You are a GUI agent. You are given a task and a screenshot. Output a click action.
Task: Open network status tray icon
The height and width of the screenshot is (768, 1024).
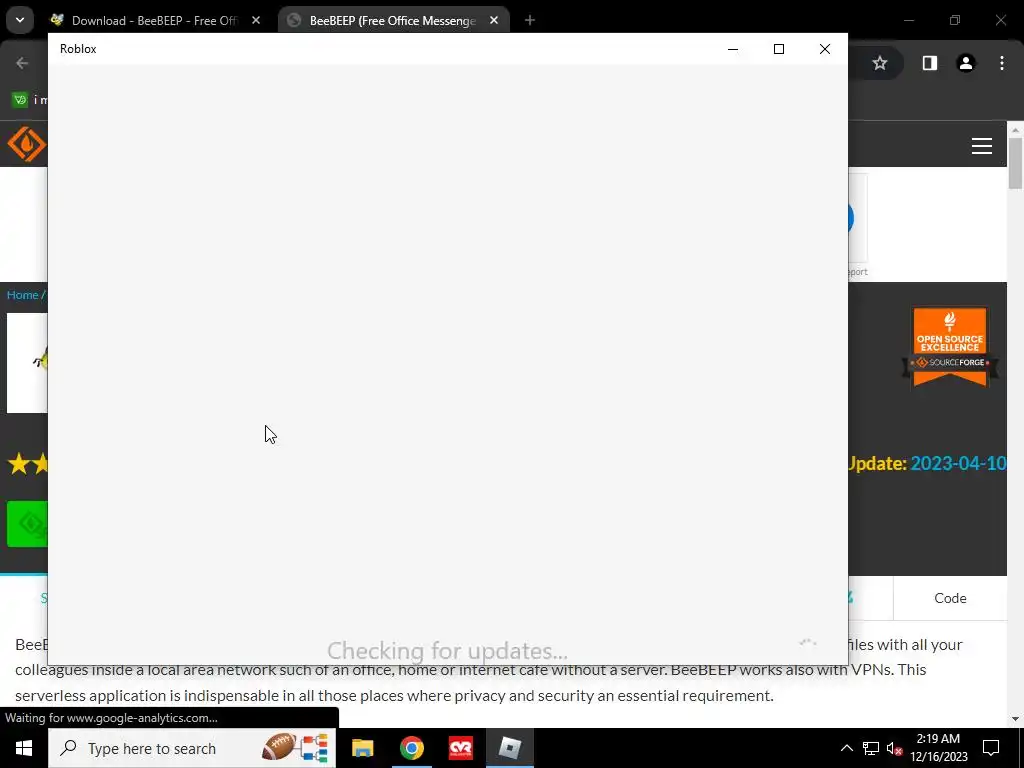(x=871, y=748)
